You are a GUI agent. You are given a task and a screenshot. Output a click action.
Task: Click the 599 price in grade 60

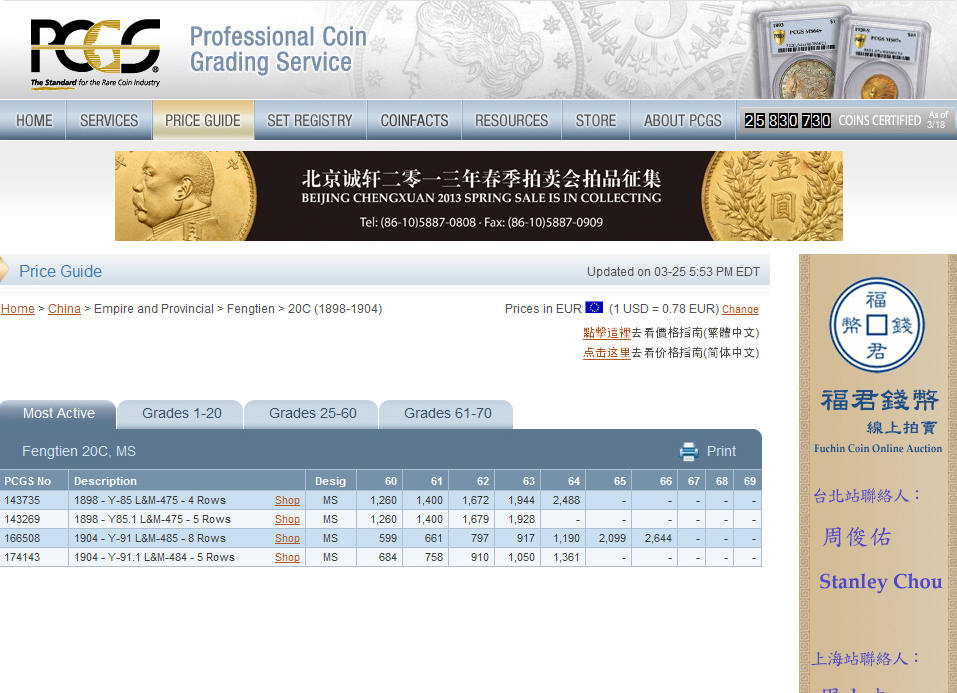click(388, 539)
